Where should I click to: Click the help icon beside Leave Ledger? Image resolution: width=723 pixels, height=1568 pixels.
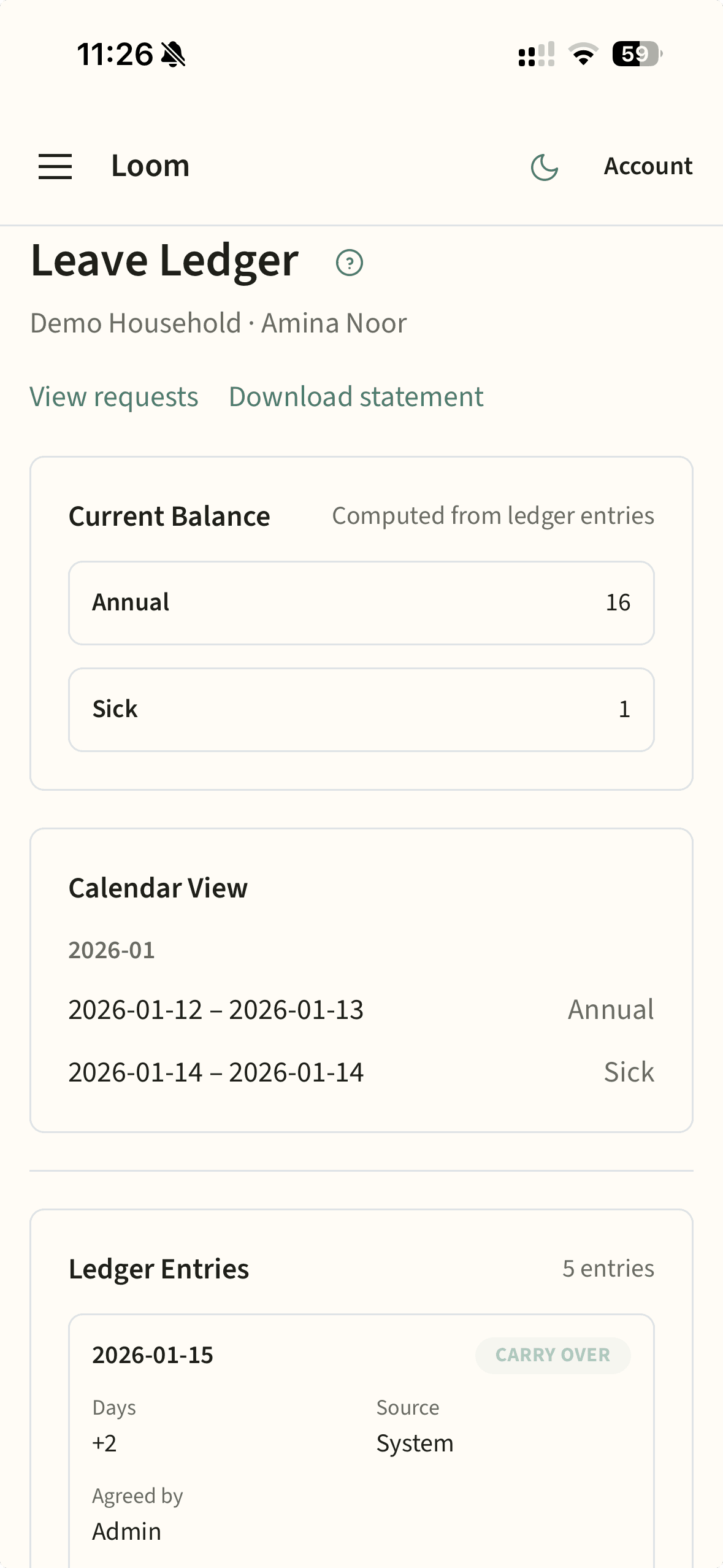coord(350,263)
